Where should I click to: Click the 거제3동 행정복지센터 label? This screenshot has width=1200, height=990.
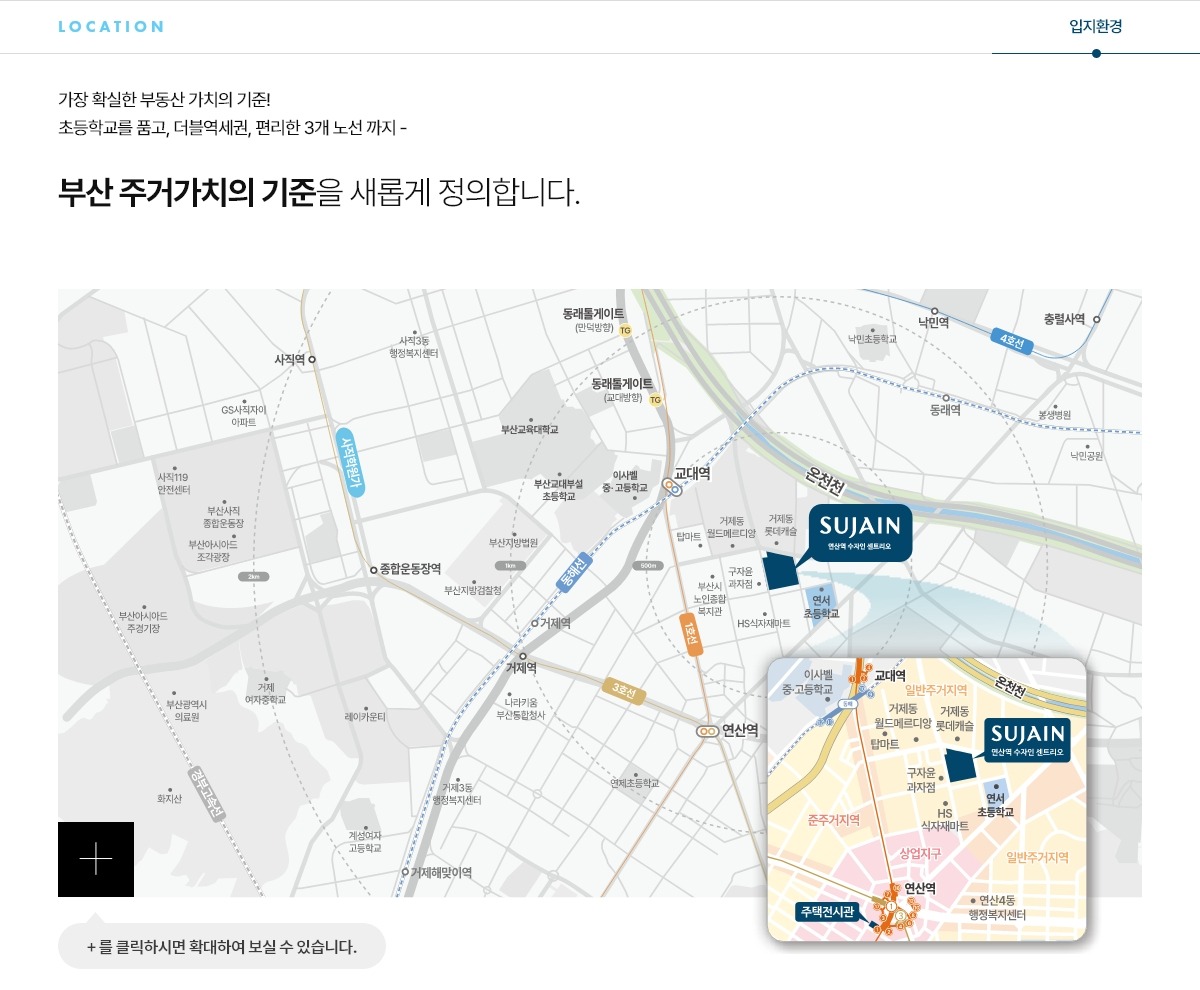pos(457,794)
